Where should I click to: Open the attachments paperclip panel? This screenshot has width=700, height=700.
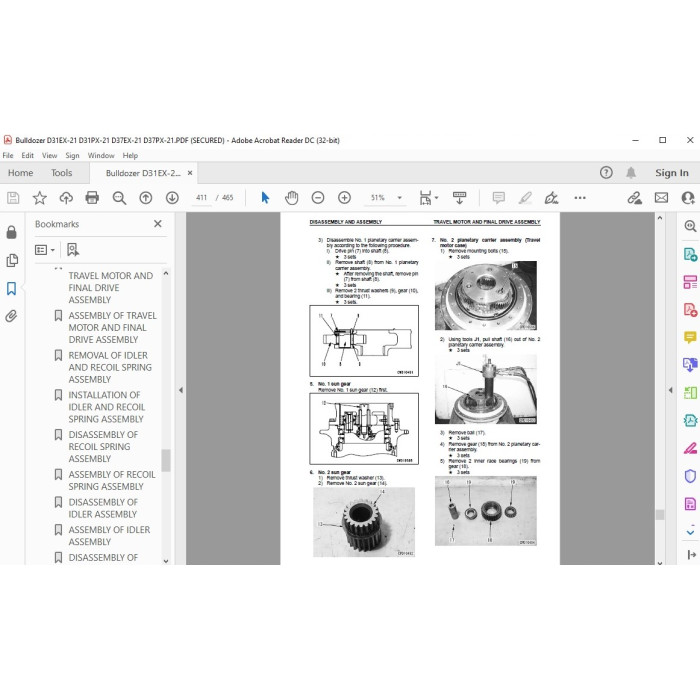[12, 317]
